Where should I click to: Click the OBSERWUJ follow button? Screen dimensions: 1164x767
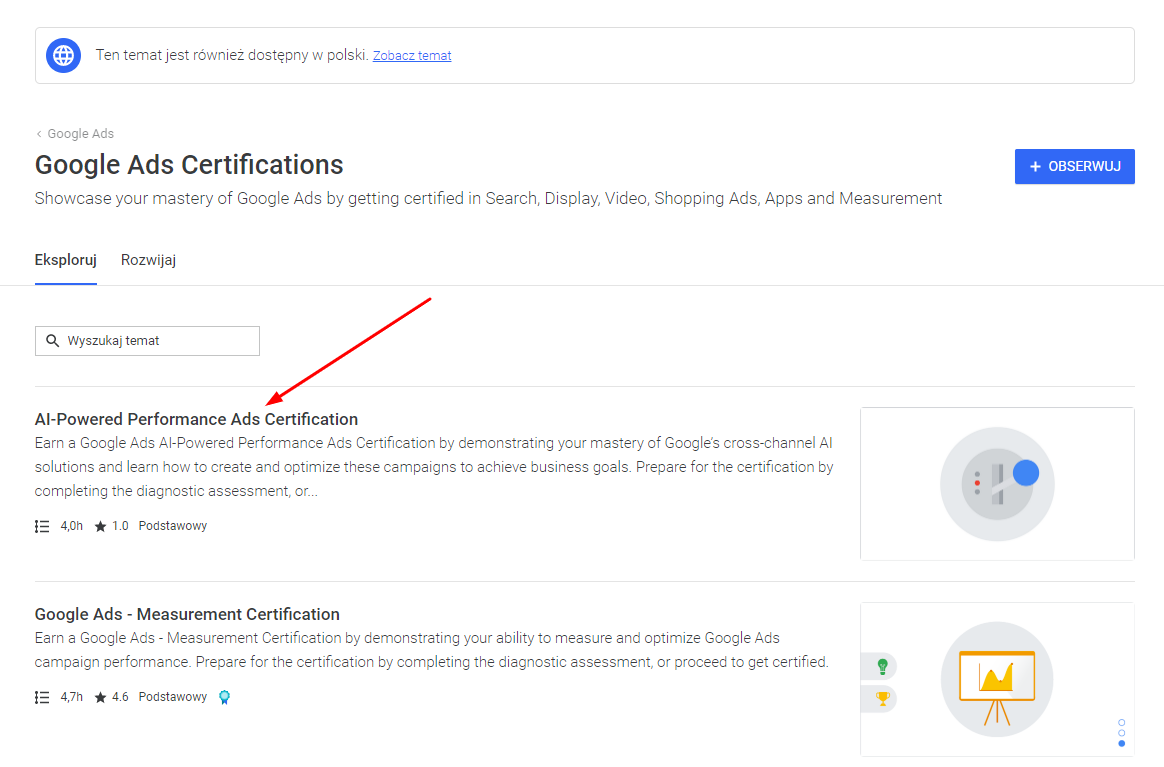[1074, 166]
